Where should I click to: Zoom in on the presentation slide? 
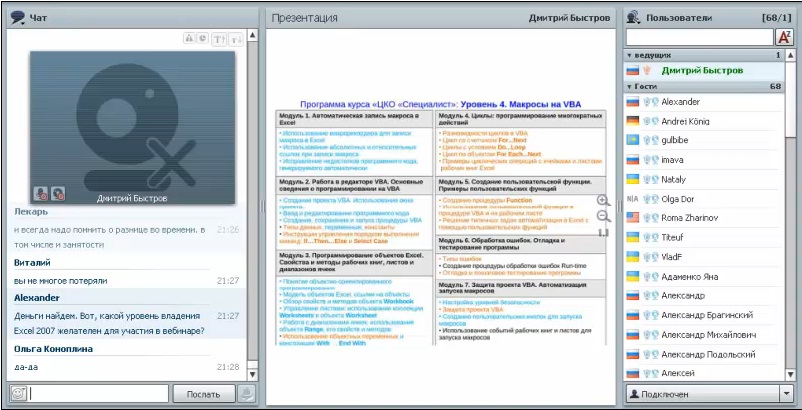point(604,200)
